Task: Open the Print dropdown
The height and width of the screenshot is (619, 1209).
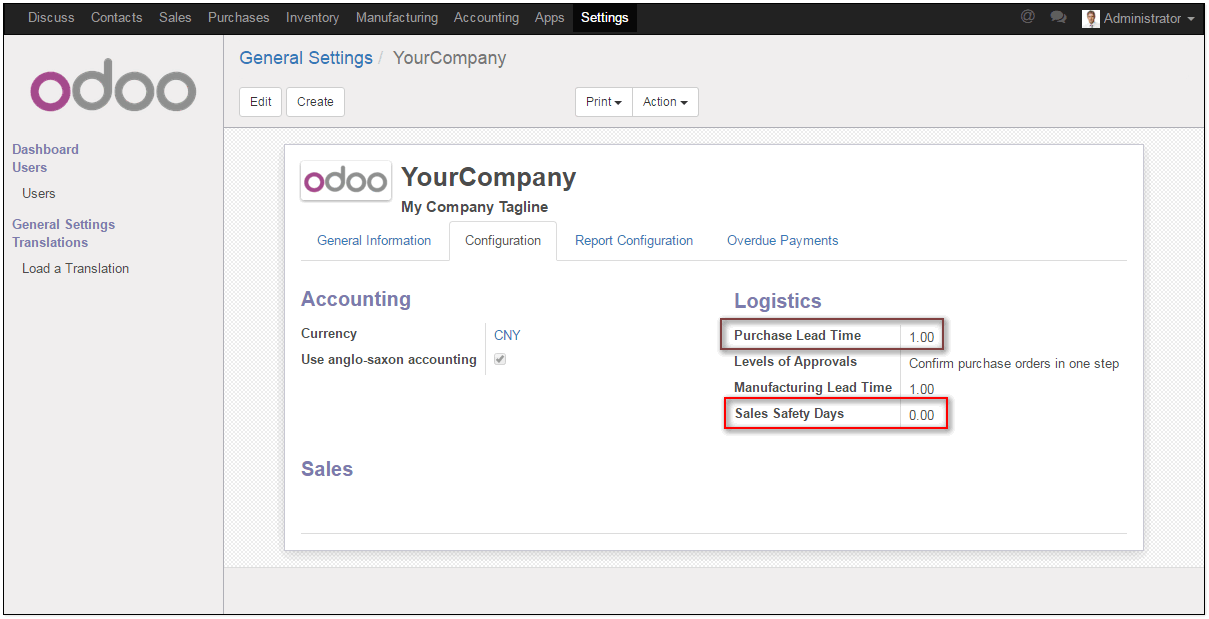Action: click(604, 102)
